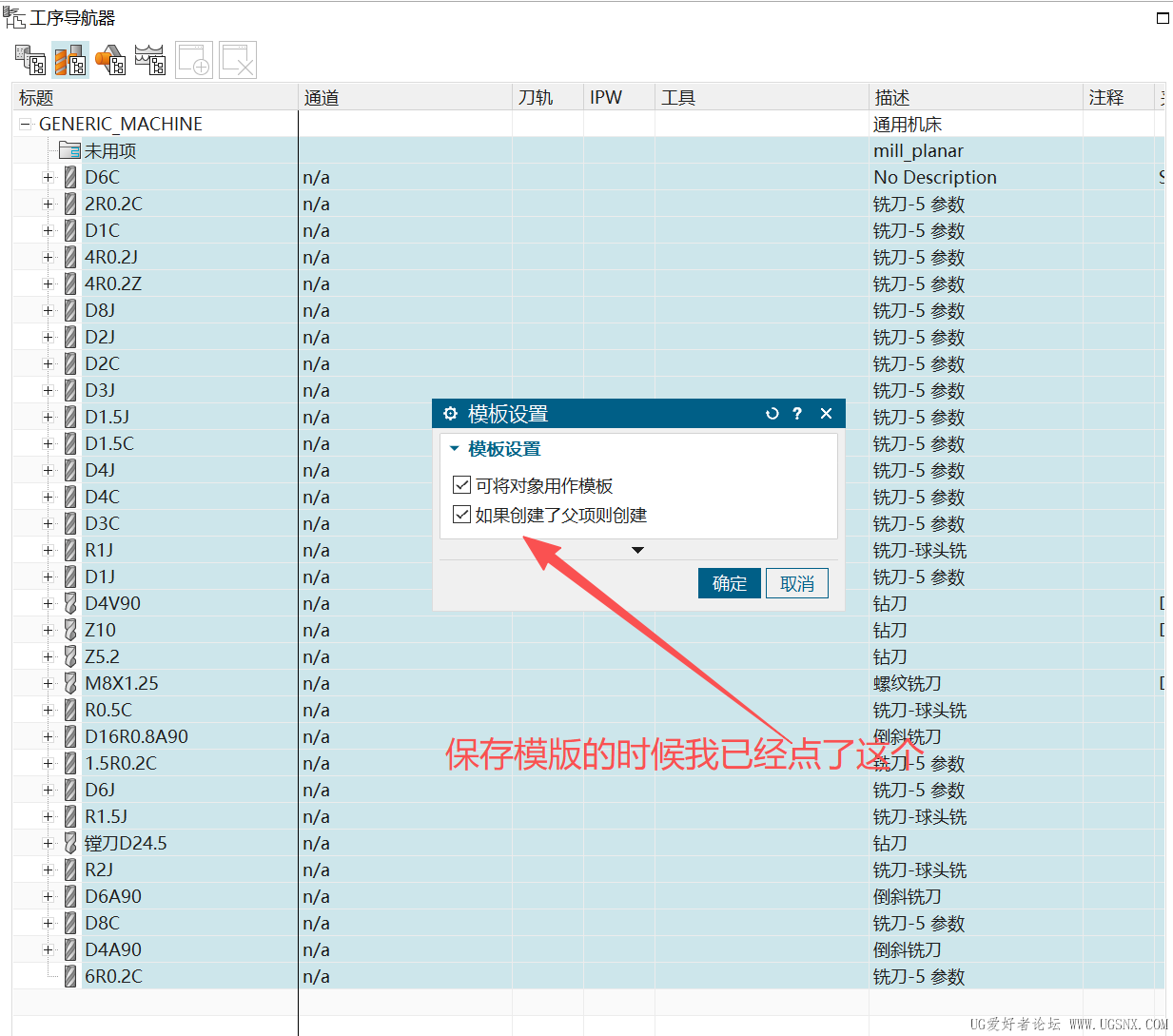This screenshot has width=1173, height=1036.
Task: Click the gear icon in 模板设置 title bar
Action: pos(451,414)
